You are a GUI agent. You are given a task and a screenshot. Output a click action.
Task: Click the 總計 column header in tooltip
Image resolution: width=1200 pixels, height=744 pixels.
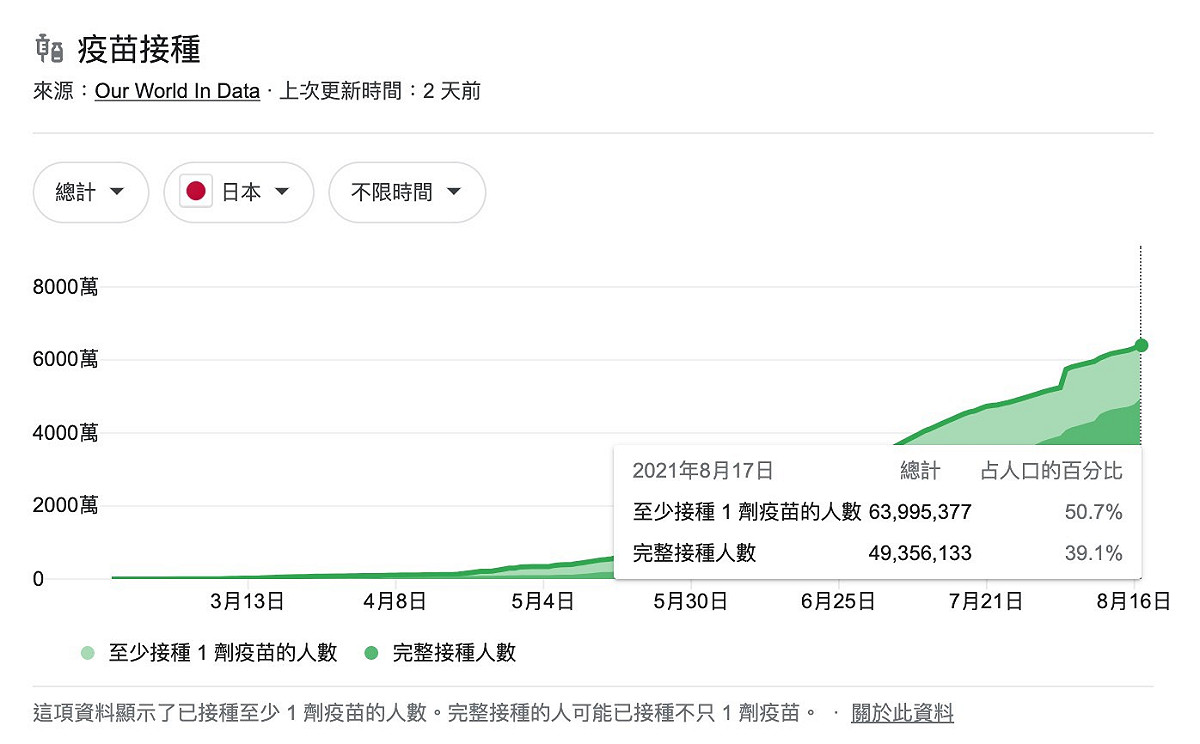pos(920,471)
